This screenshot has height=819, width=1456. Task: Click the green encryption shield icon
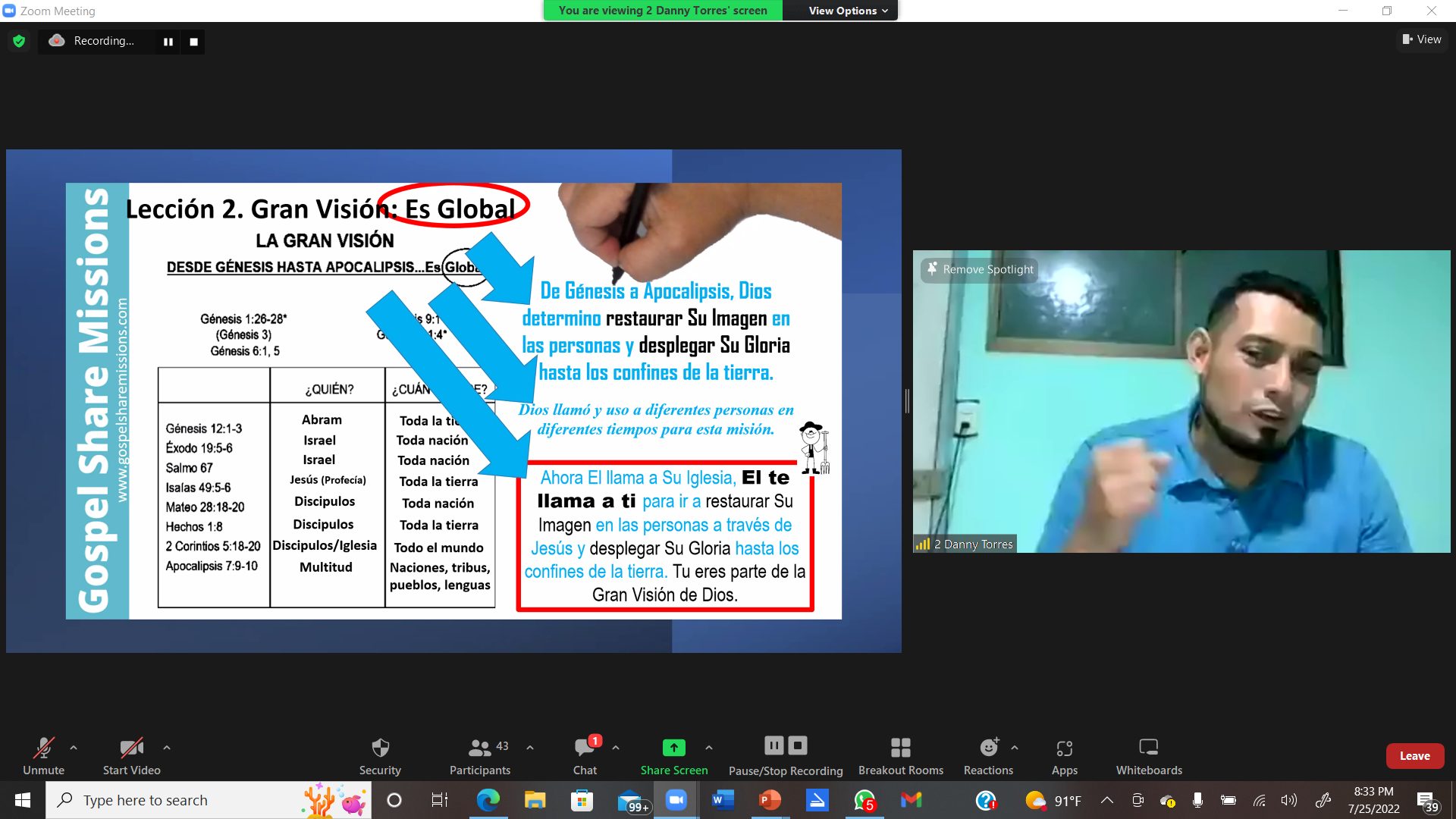click(x=19, y=41)
